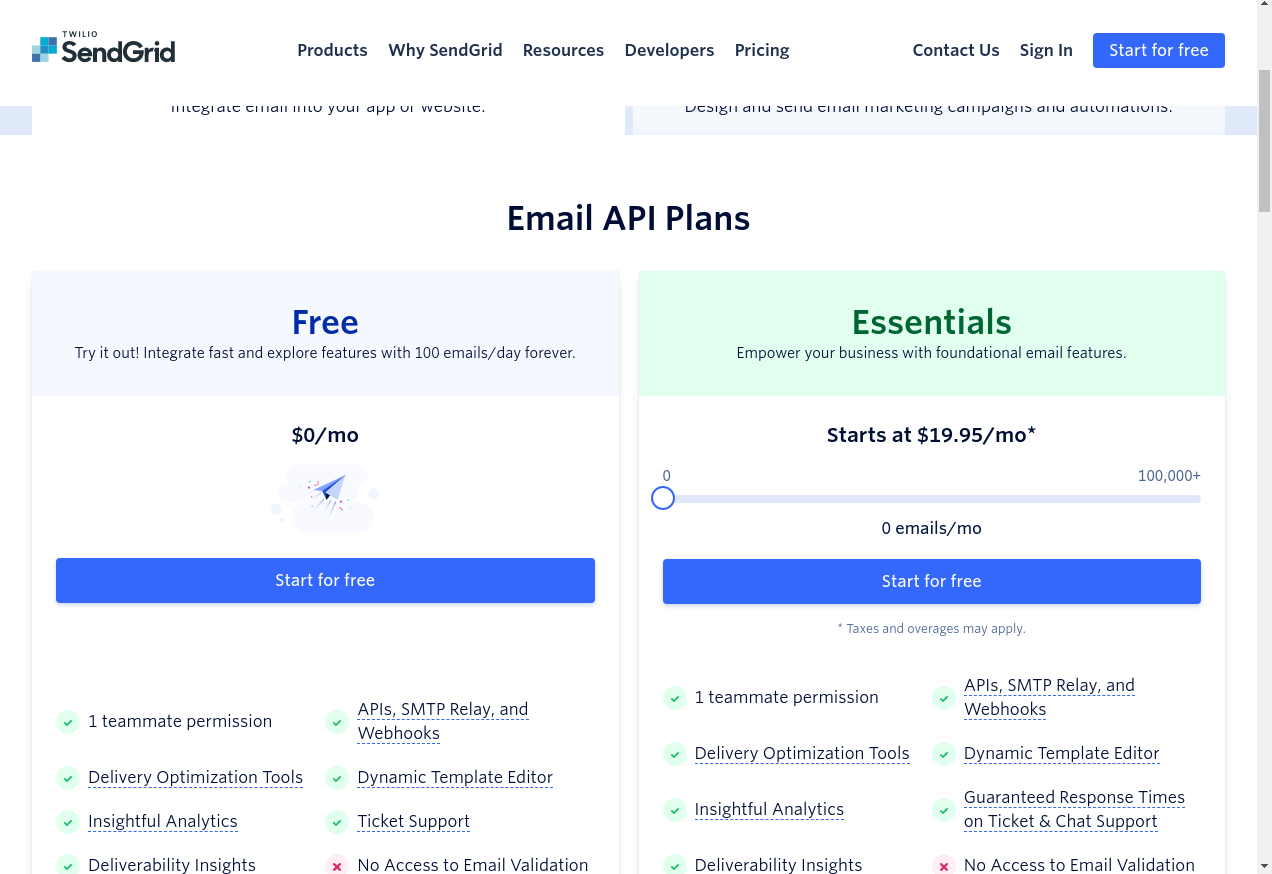1272x874 pixels.
Task: Click the Free plan title
Action: [325, 322]
